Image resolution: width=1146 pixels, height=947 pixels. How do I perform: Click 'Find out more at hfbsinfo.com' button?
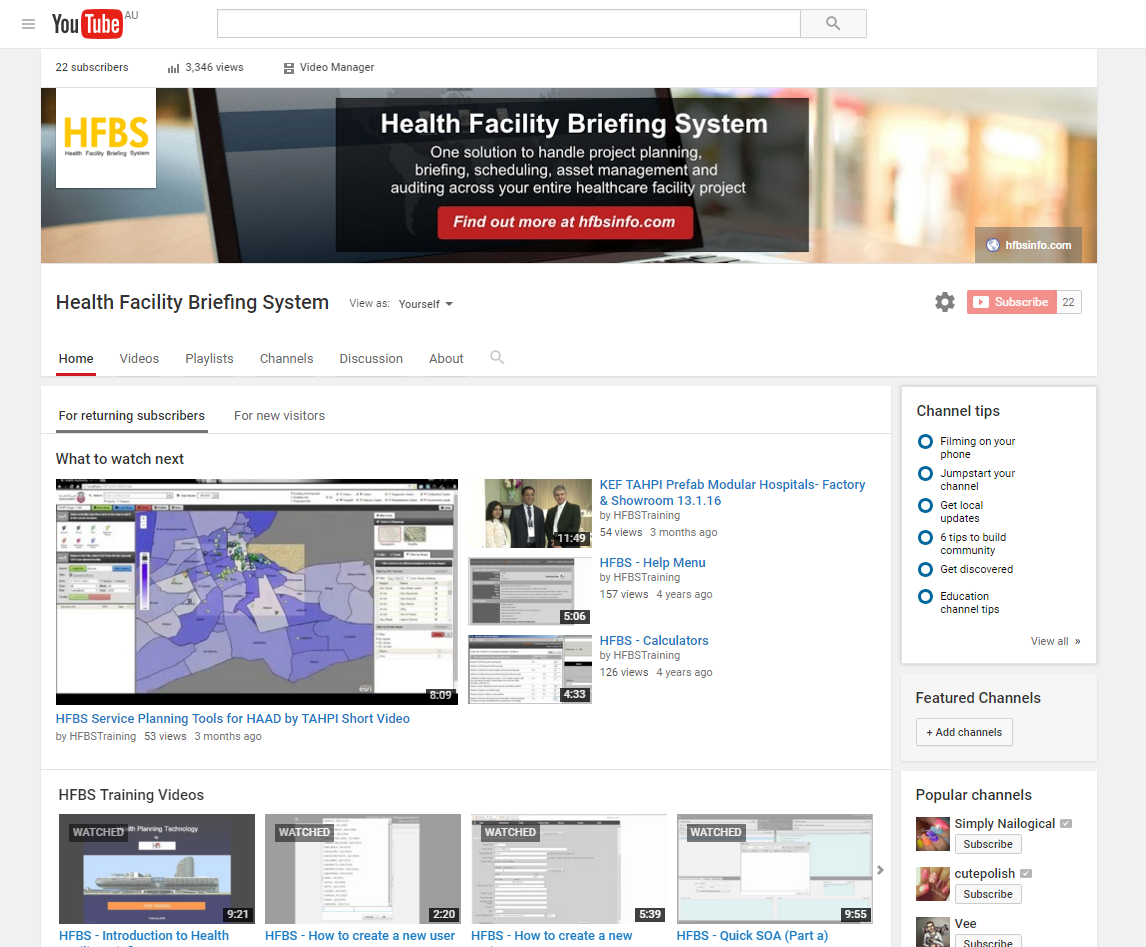[565, 222]
